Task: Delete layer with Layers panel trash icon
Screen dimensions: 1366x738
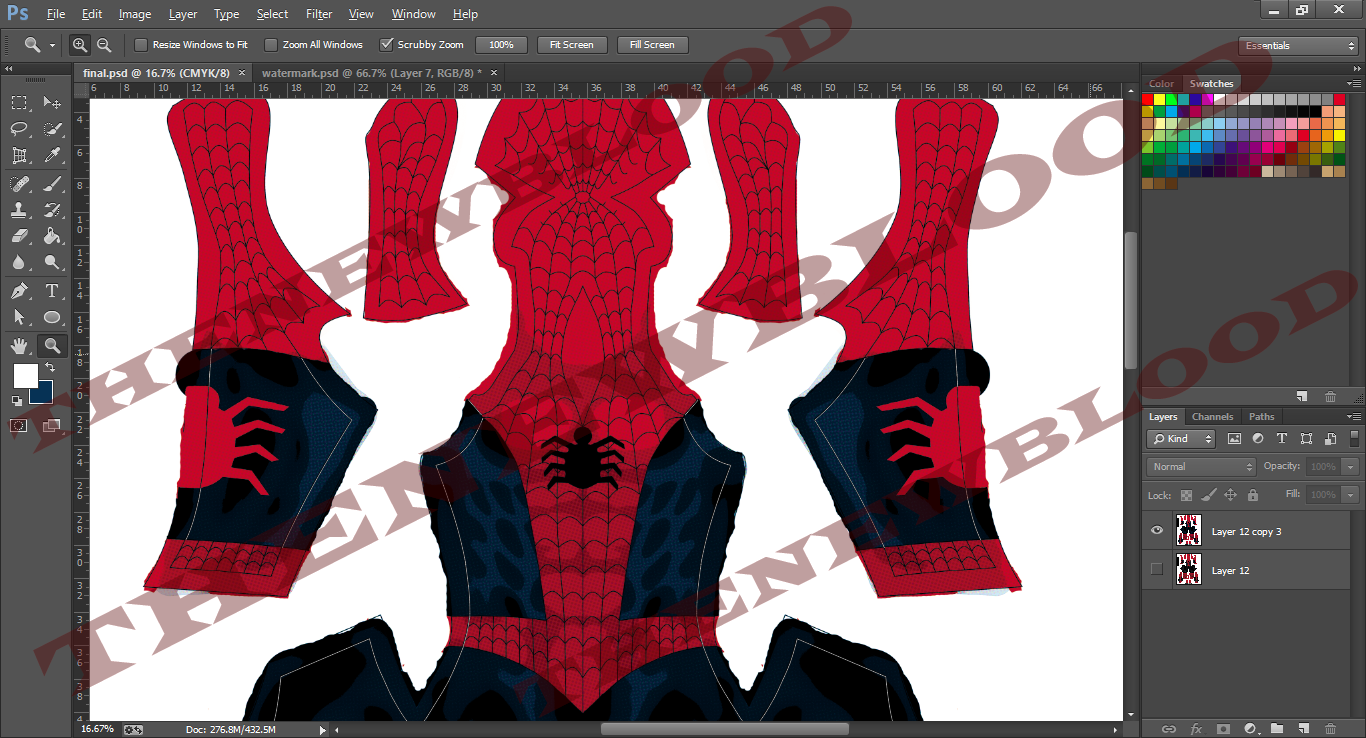Action: click(x=1330, y=729)
